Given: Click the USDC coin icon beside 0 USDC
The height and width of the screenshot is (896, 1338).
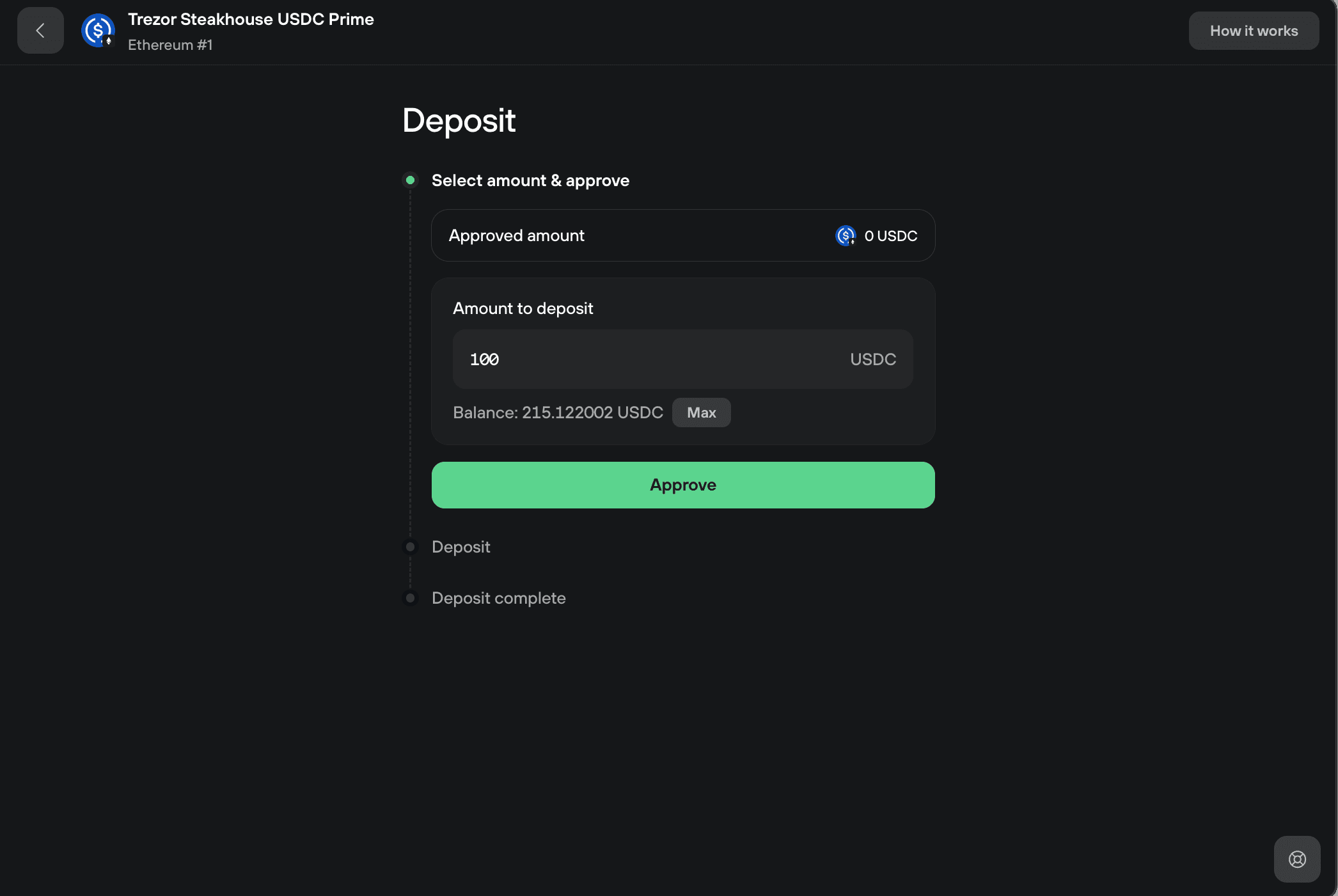Looking at the screenshot, I should (846, 235).
